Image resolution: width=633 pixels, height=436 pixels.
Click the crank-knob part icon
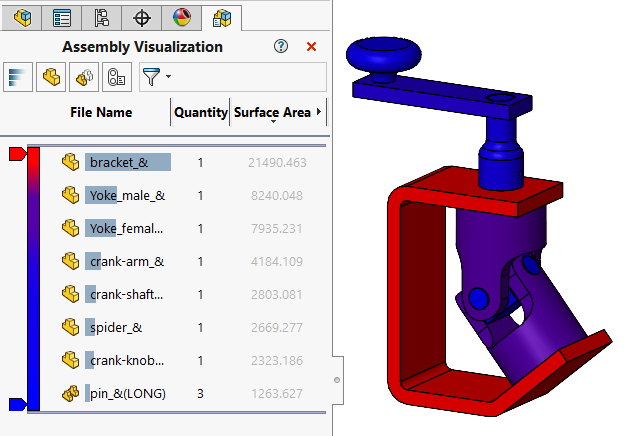[71, 361]
